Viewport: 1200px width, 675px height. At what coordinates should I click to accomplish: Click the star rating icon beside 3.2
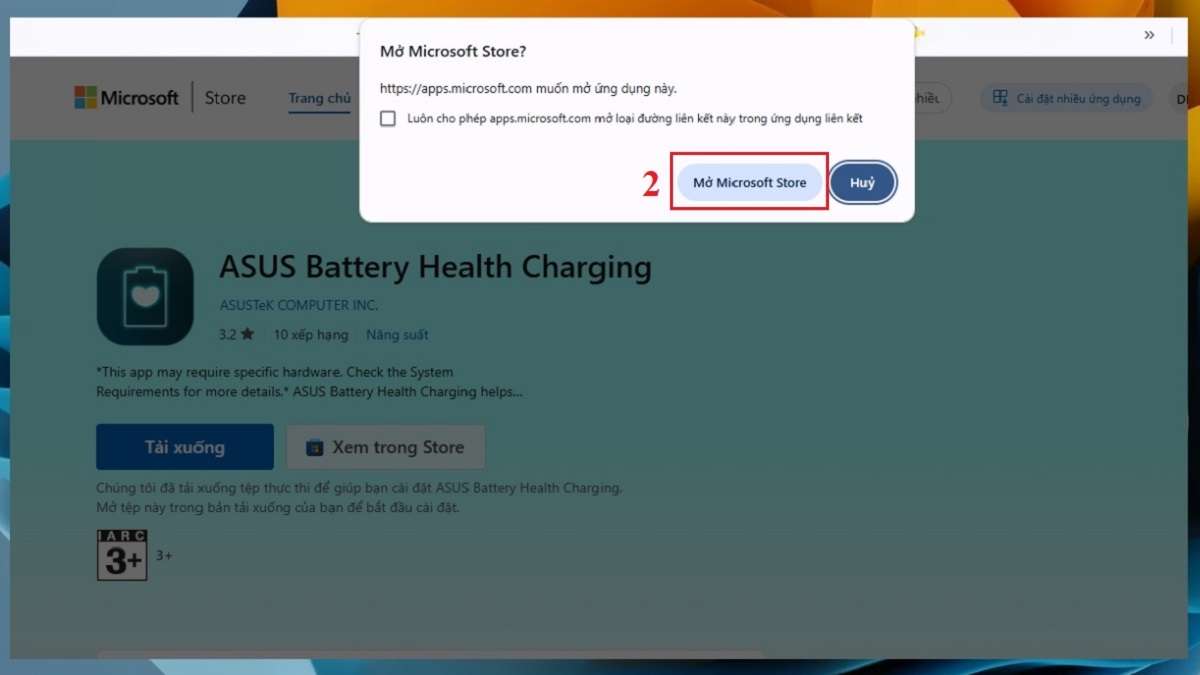tap(249, 333)
